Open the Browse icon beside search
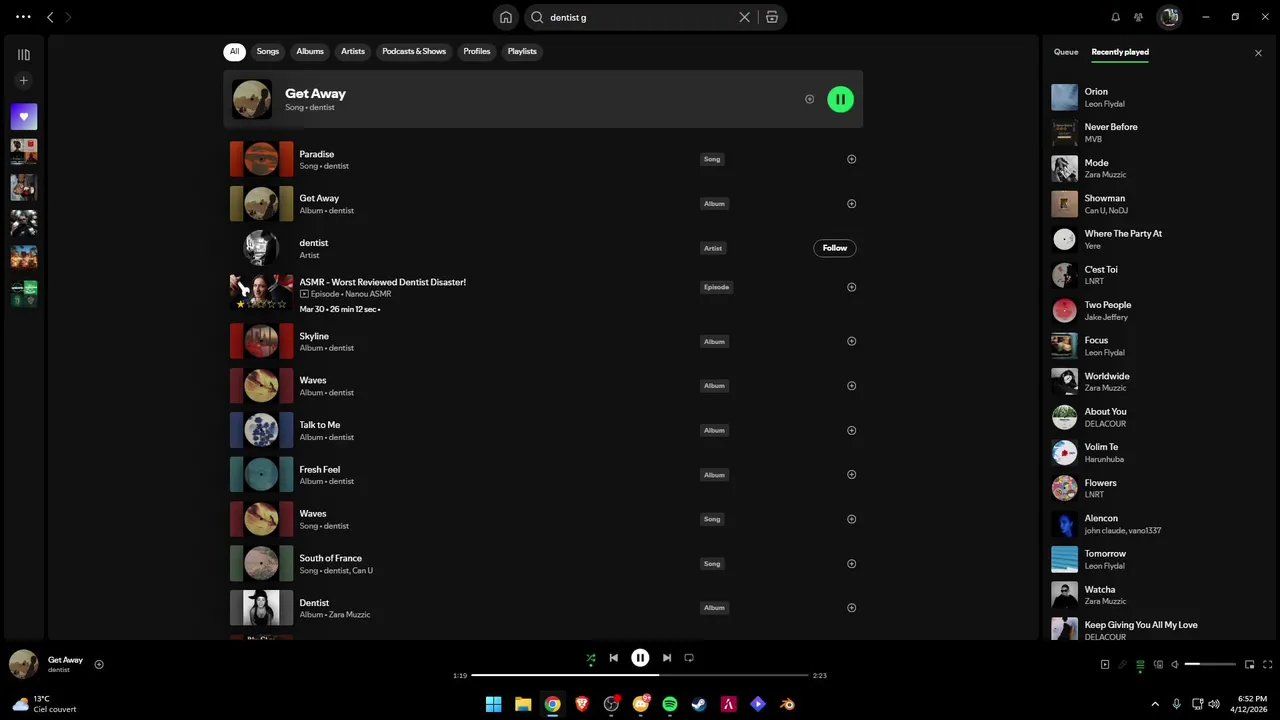This screenshot has width=1280, height=720. [x=772, y=17]
